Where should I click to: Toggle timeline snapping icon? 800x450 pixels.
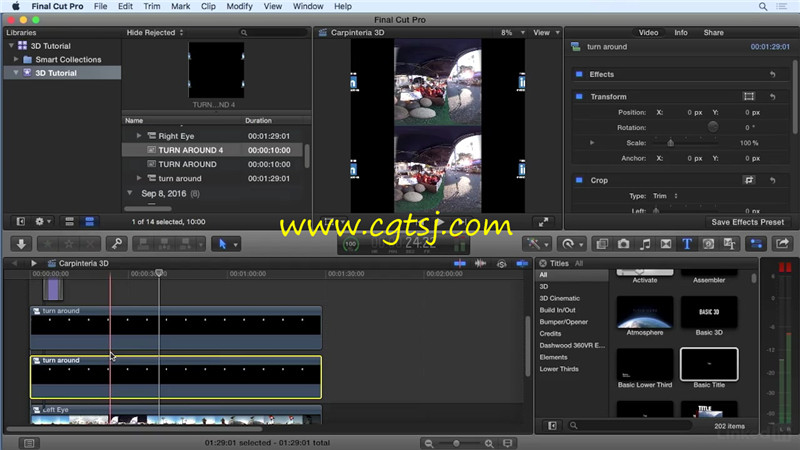click(522, 263)
